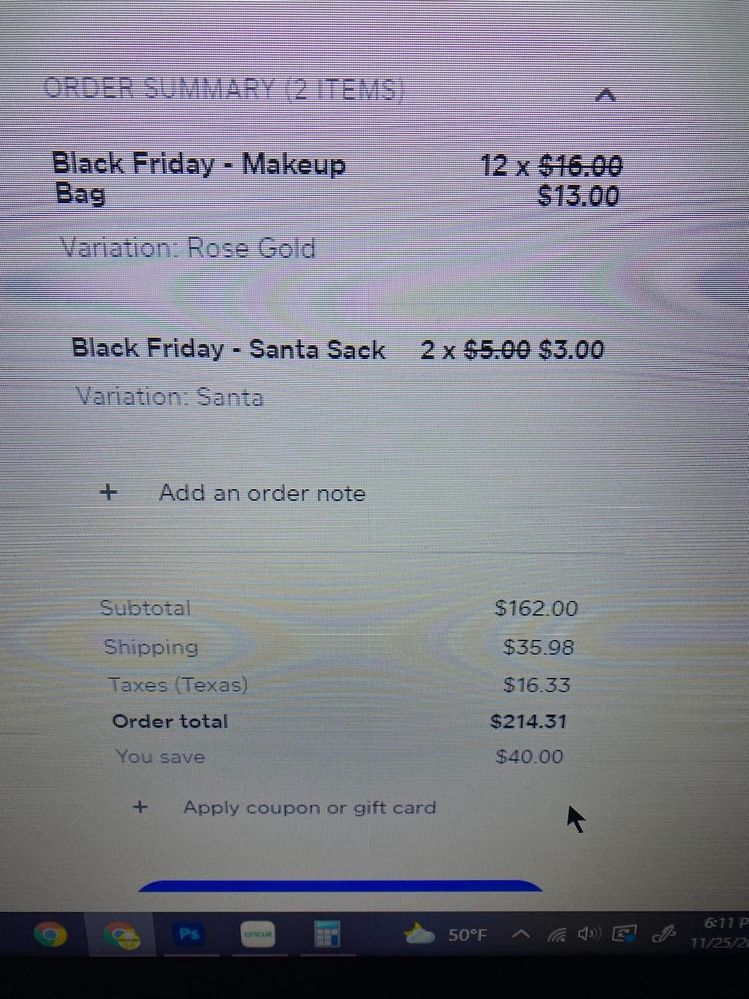Open the taskbar clock and date
749x999 pixels.
[720, 934]
